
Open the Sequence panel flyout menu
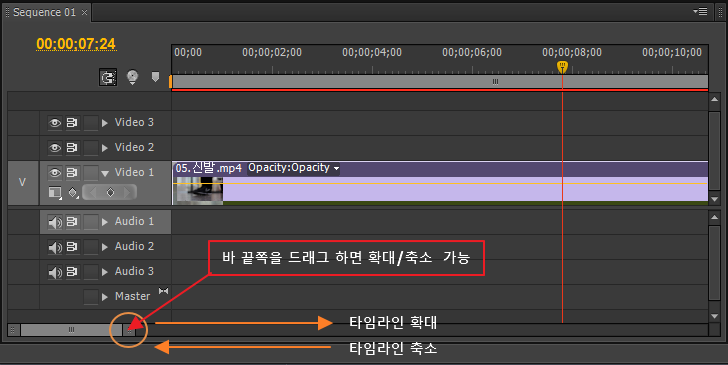(x=700, y=12)
